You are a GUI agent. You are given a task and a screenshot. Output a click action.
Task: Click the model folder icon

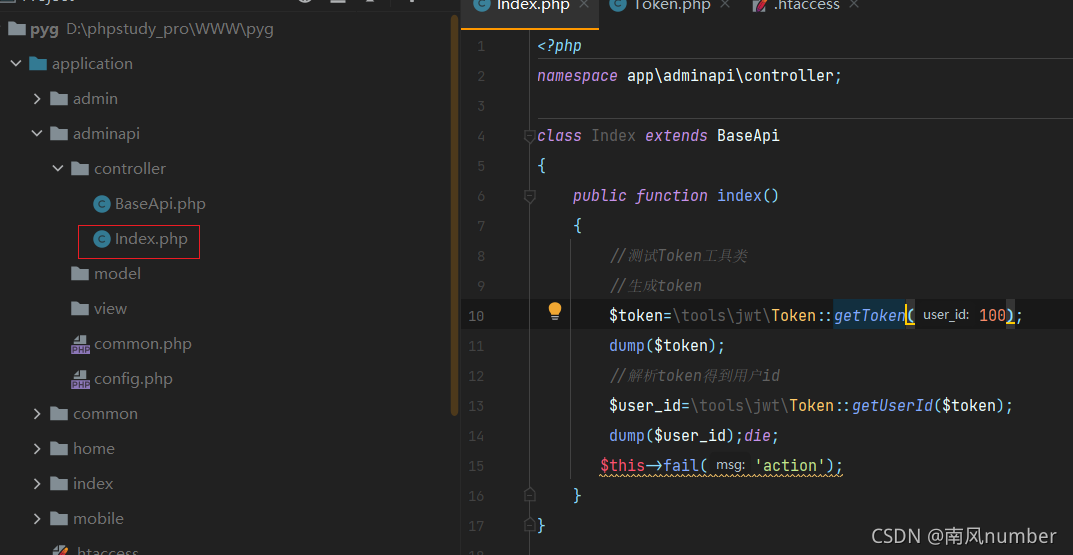point(81,274)
